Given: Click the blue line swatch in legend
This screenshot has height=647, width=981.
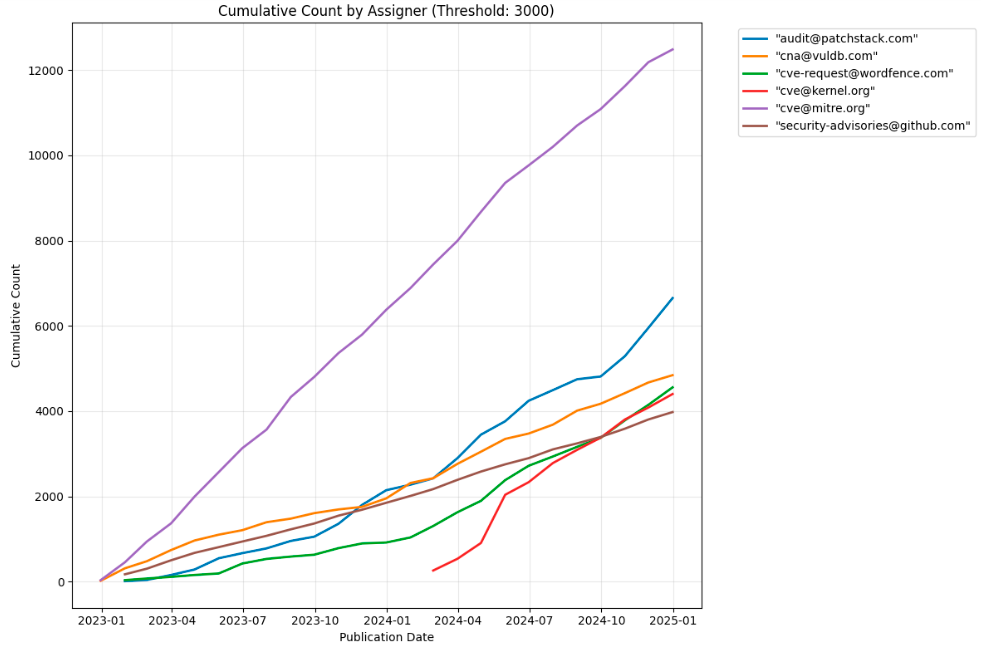Looking at the screenshot, I should [755, 39].
